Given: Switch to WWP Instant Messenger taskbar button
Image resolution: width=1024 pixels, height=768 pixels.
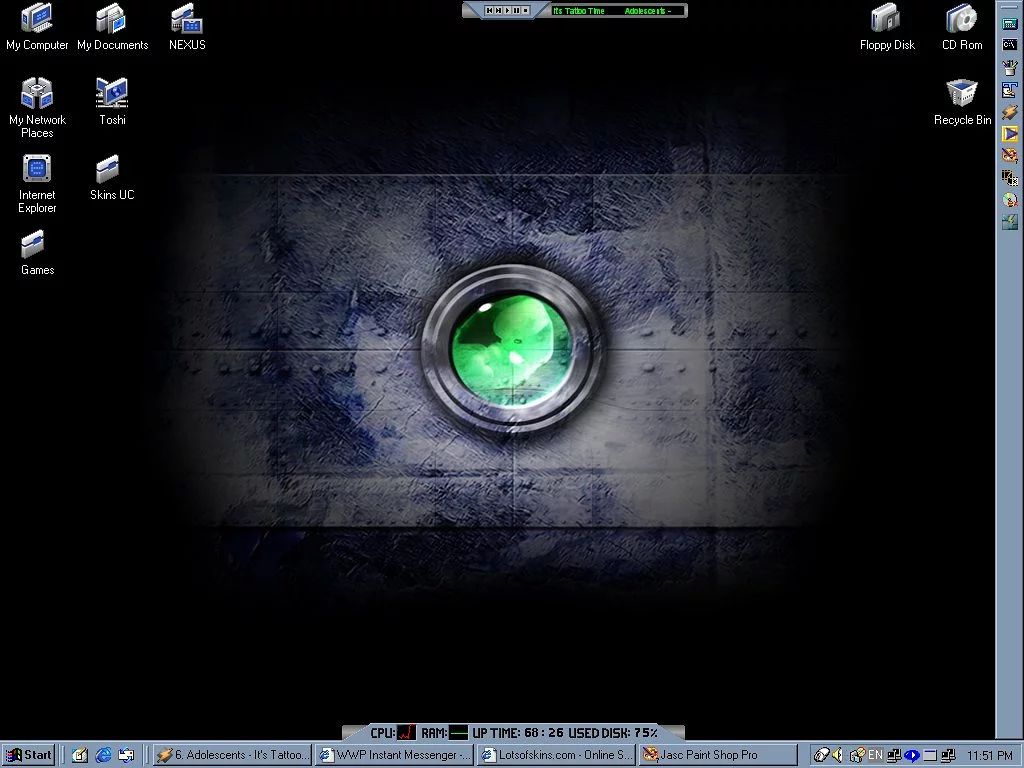Looking at the screenshot, I should click(x=394, y=755).
